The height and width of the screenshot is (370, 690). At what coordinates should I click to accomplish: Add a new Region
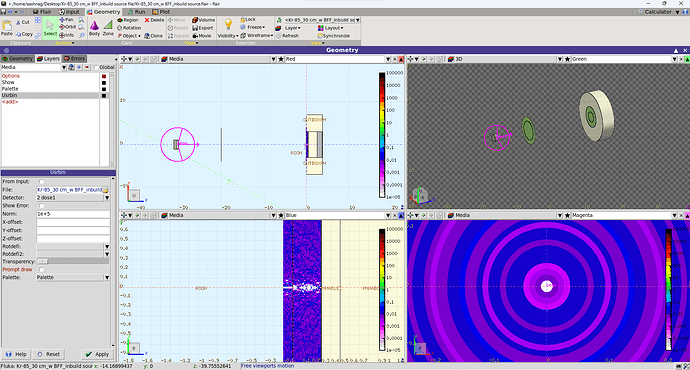coord(128,20)
